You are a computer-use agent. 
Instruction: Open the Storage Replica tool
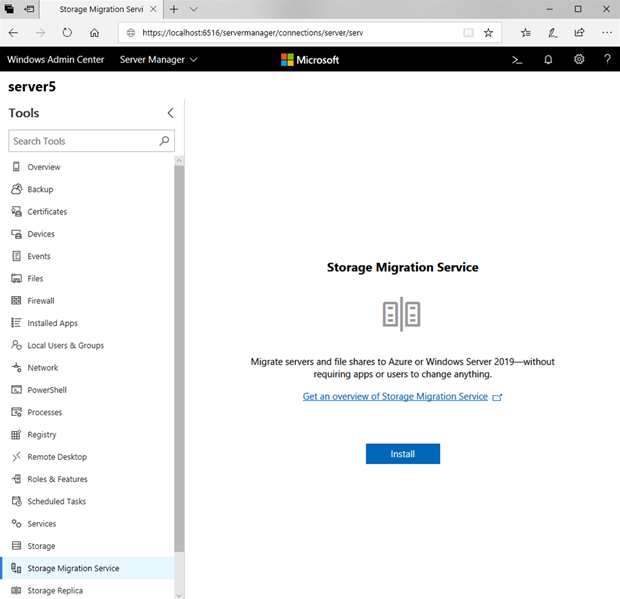pyautogui.click(x=87, y=590)
